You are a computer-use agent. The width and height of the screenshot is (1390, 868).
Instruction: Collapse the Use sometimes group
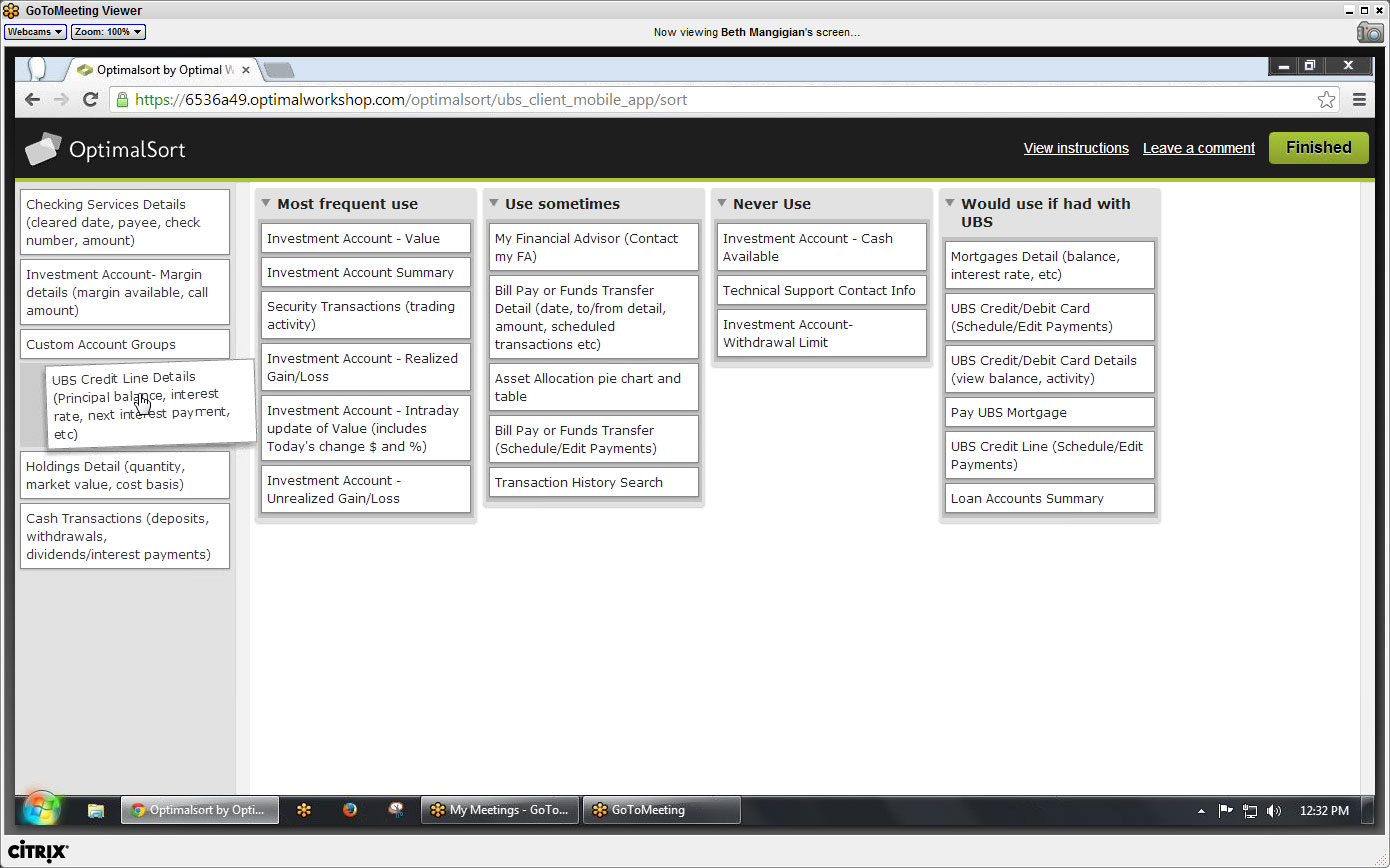(x=494, y=203)
